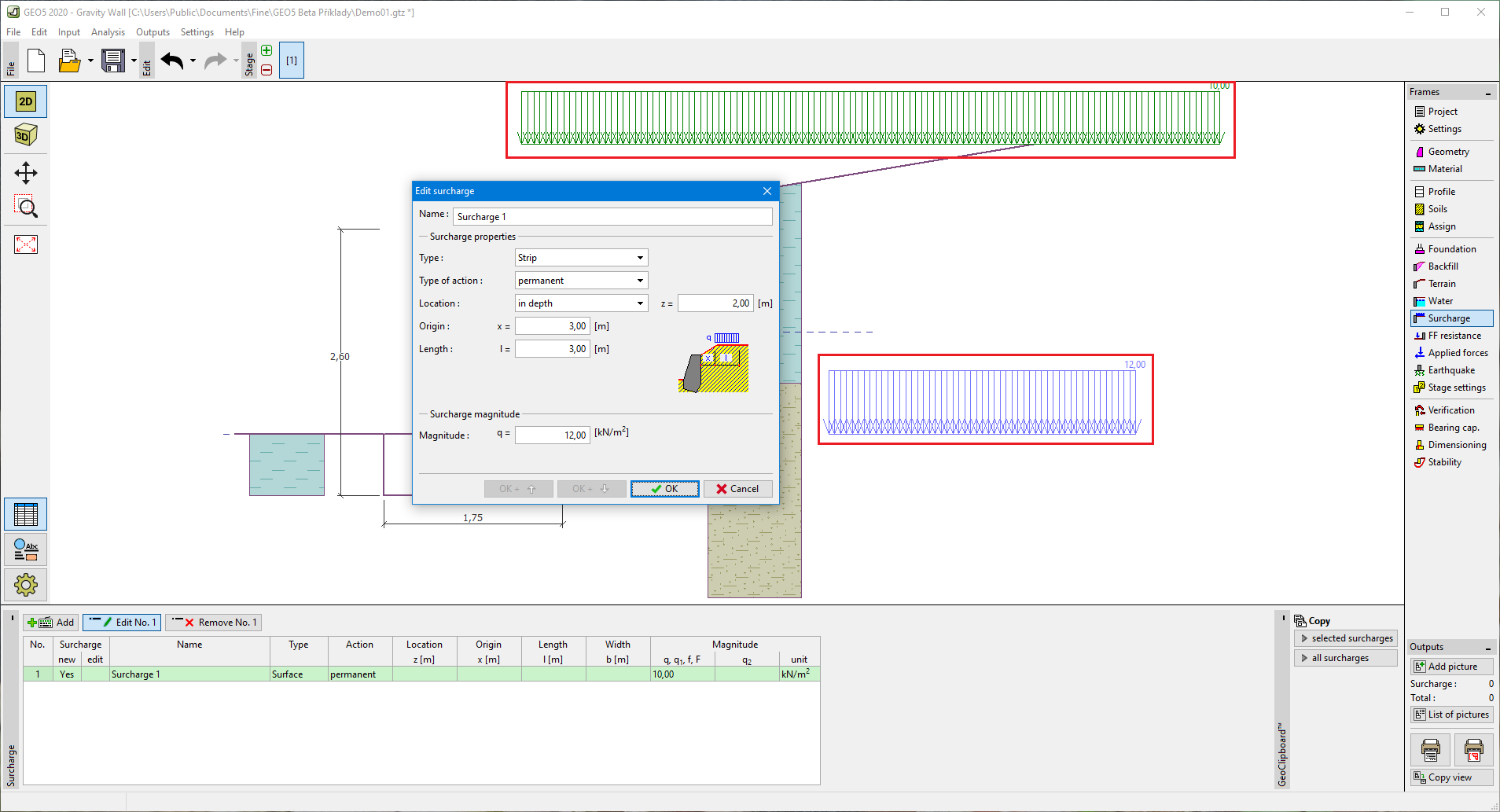Open file using folder icon
Screen dimensions: 1500x812
coord(69,61)
